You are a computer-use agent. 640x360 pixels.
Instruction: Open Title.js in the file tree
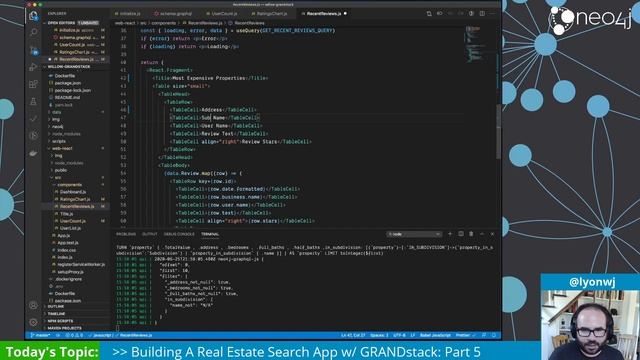67,214
